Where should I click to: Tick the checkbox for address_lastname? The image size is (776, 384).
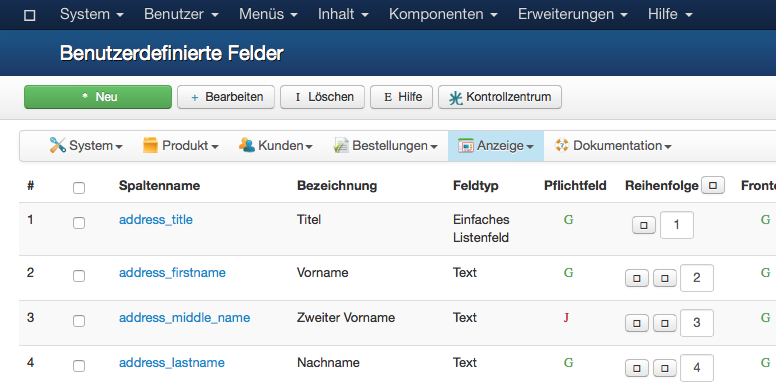[79, 366]
